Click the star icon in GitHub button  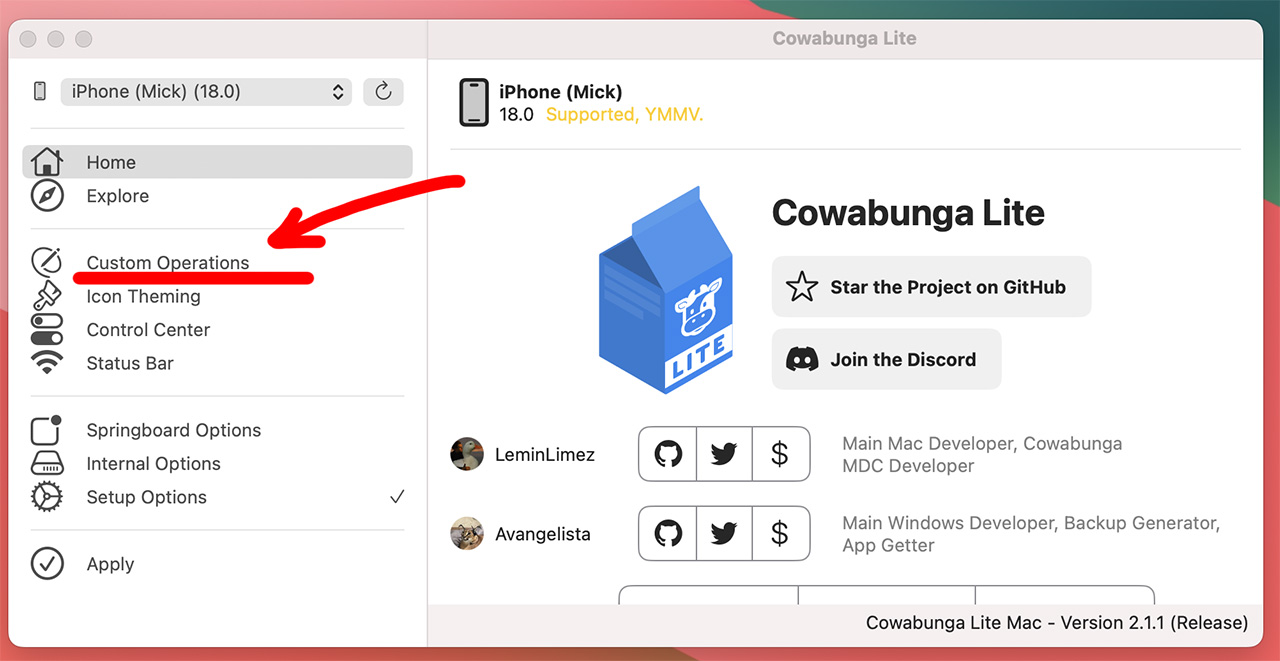pyautogui.click(x=802, y=287)
